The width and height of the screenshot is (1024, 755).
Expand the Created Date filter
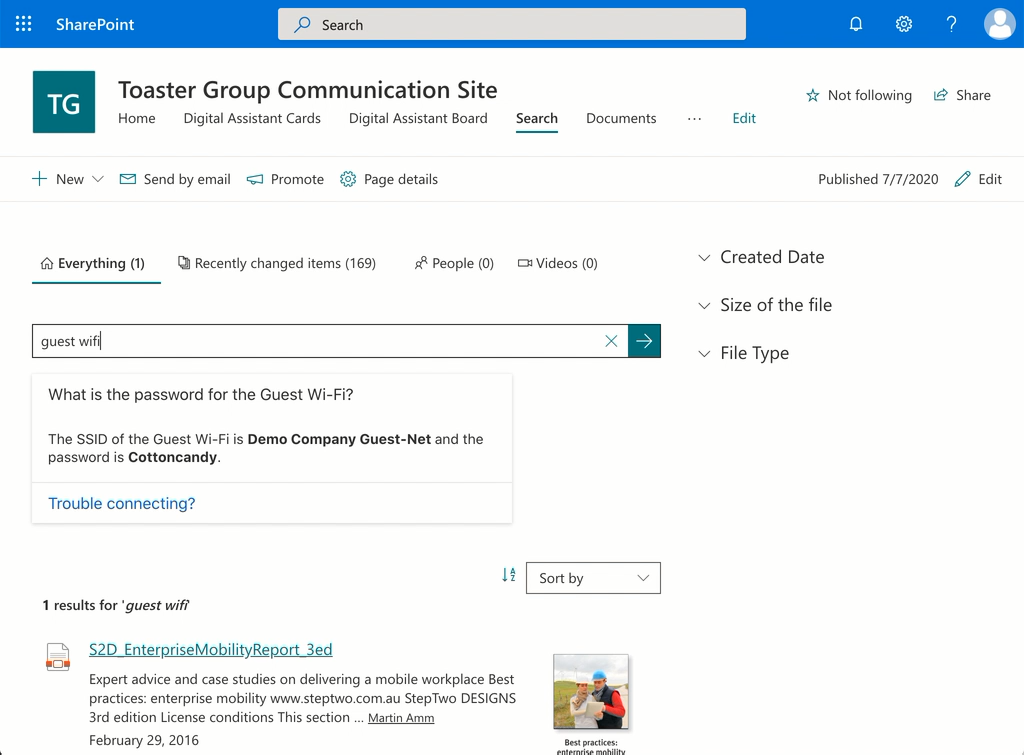(761, 257)
